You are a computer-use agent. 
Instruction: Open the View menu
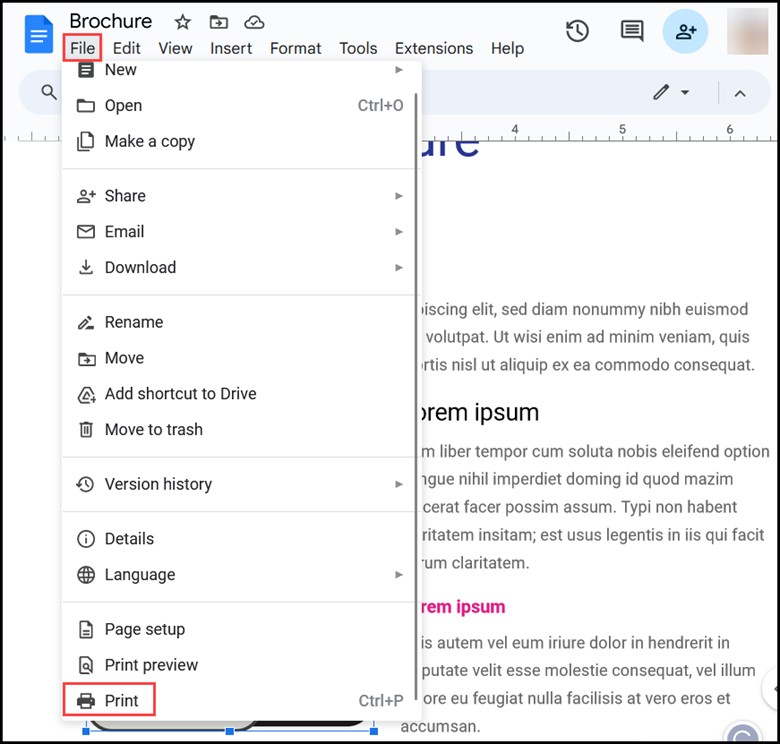pyautogui.click(x=175, y=48)
